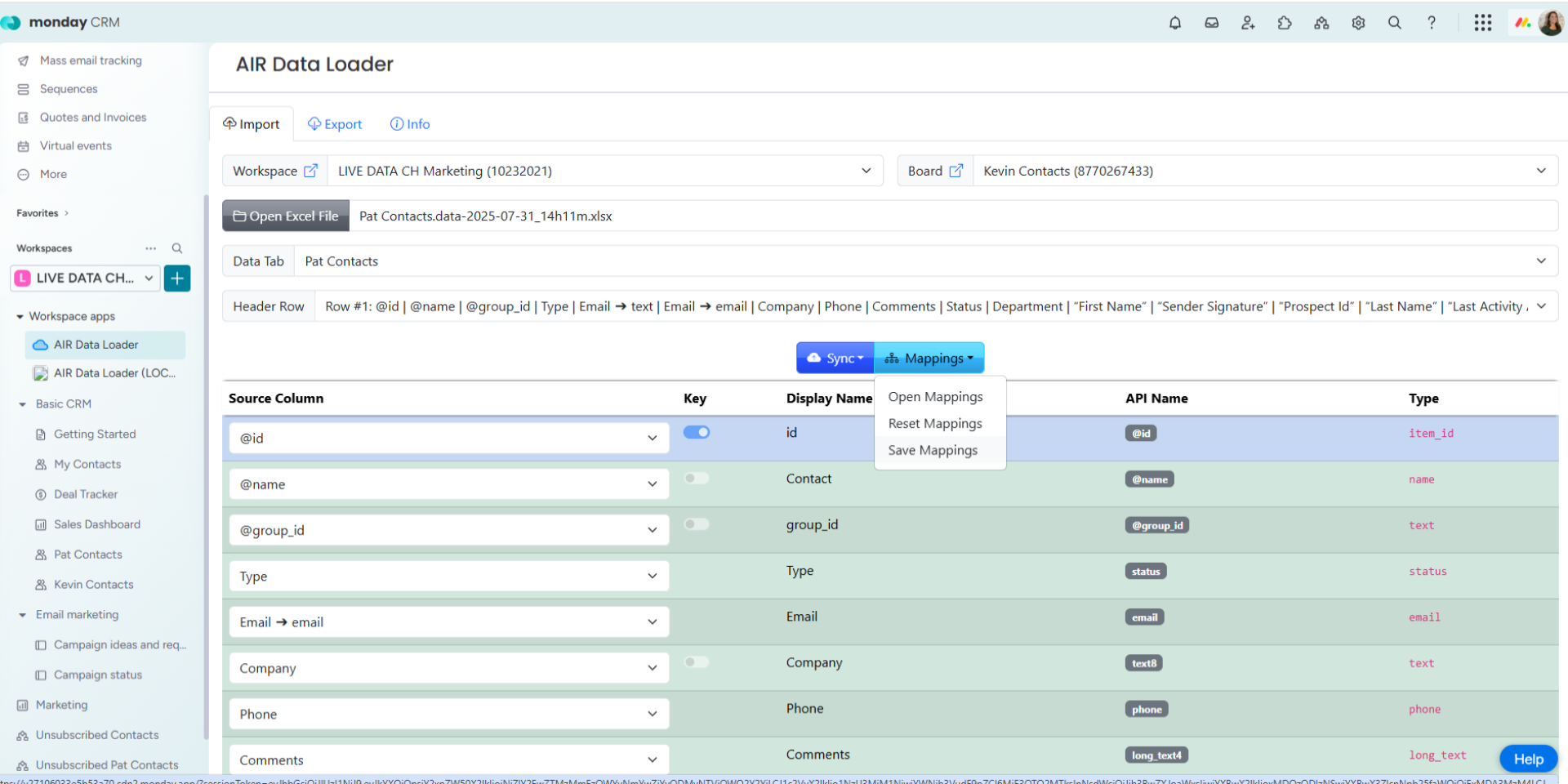Open Campaign status board in sidebar
Screen dimensions: 1568x784
98,675
